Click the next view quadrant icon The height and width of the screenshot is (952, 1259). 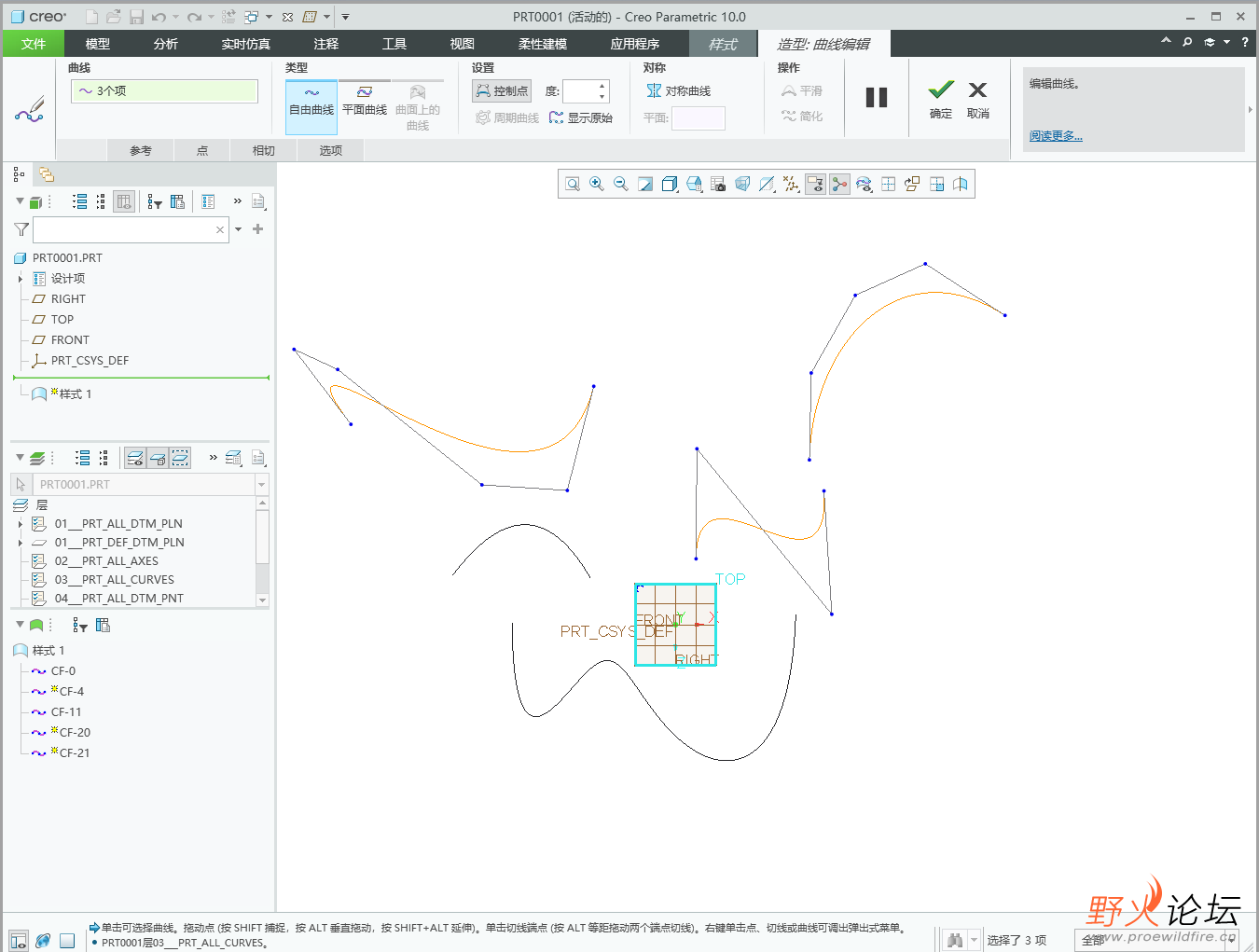(936, 185)
